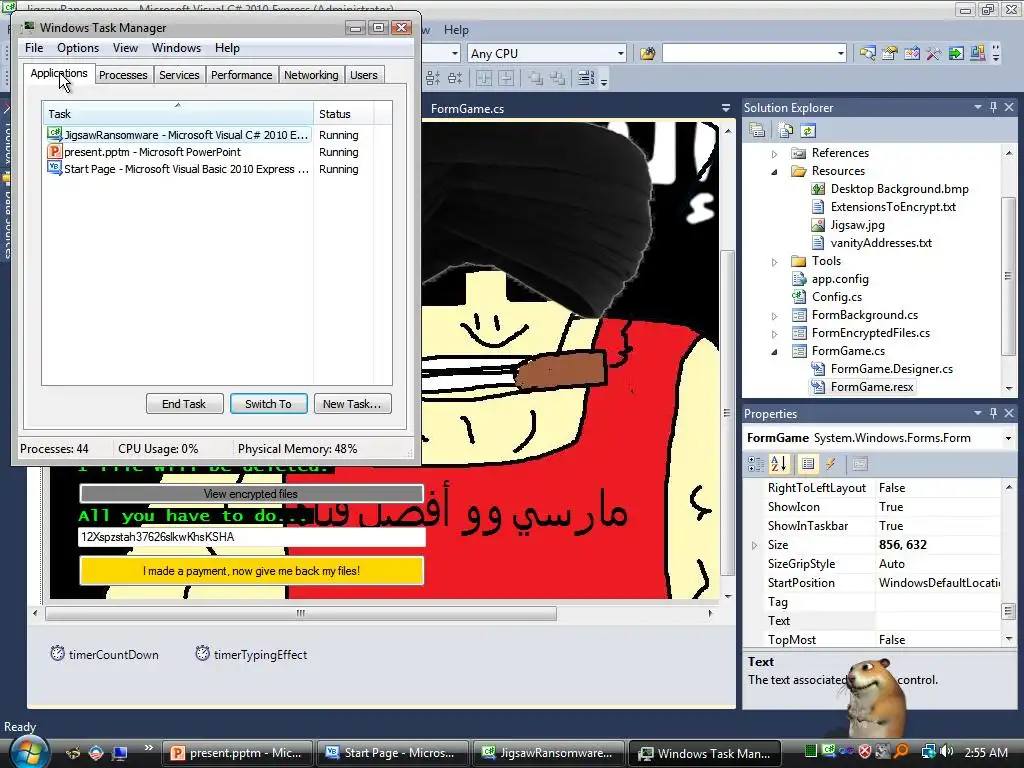Click Extension Manager toolbar icon
The width and height of the screenshot is (1024, 768).
coord(978,54)
